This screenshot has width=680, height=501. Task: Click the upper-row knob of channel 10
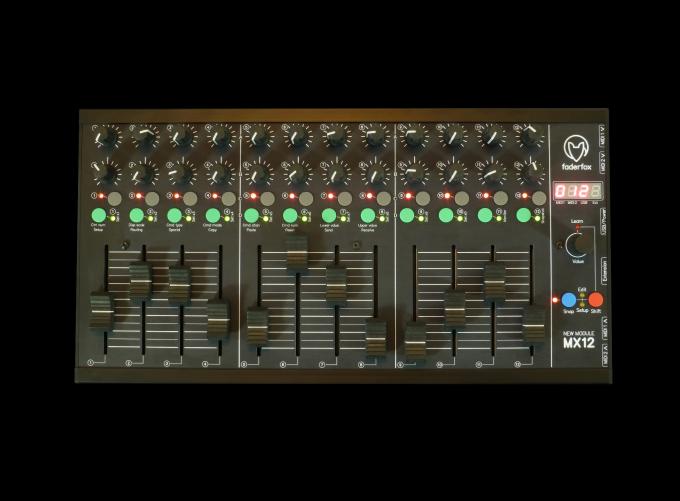point(452,138)
